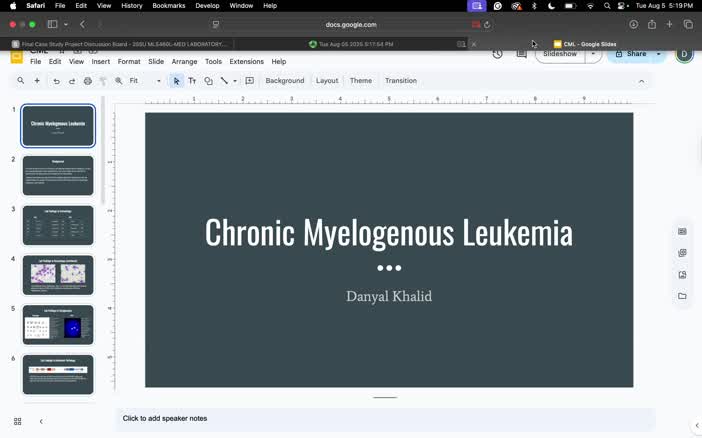The image size is (702, 438).
Task: Click the Layout button
Action: point(327,81)
